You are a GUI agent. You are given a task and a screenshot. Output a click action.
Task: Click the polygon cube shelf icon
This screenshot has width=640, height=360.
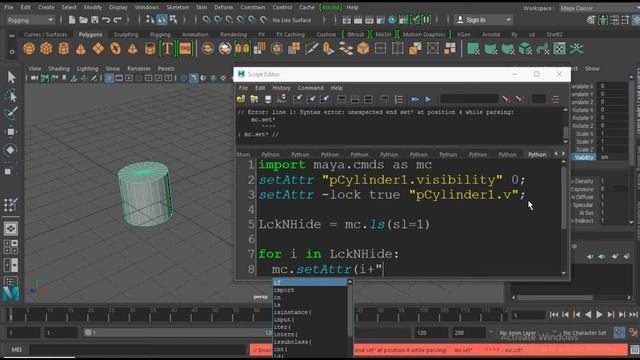click(46, 49)
